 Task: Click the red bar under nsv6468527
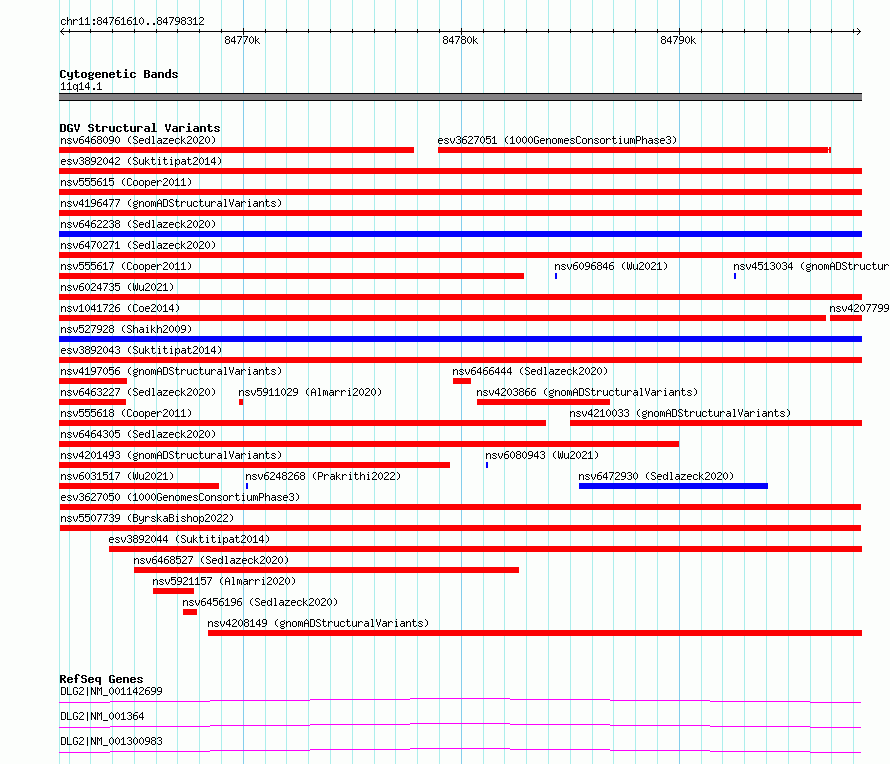pyautogui.click(x=326, y=570)
